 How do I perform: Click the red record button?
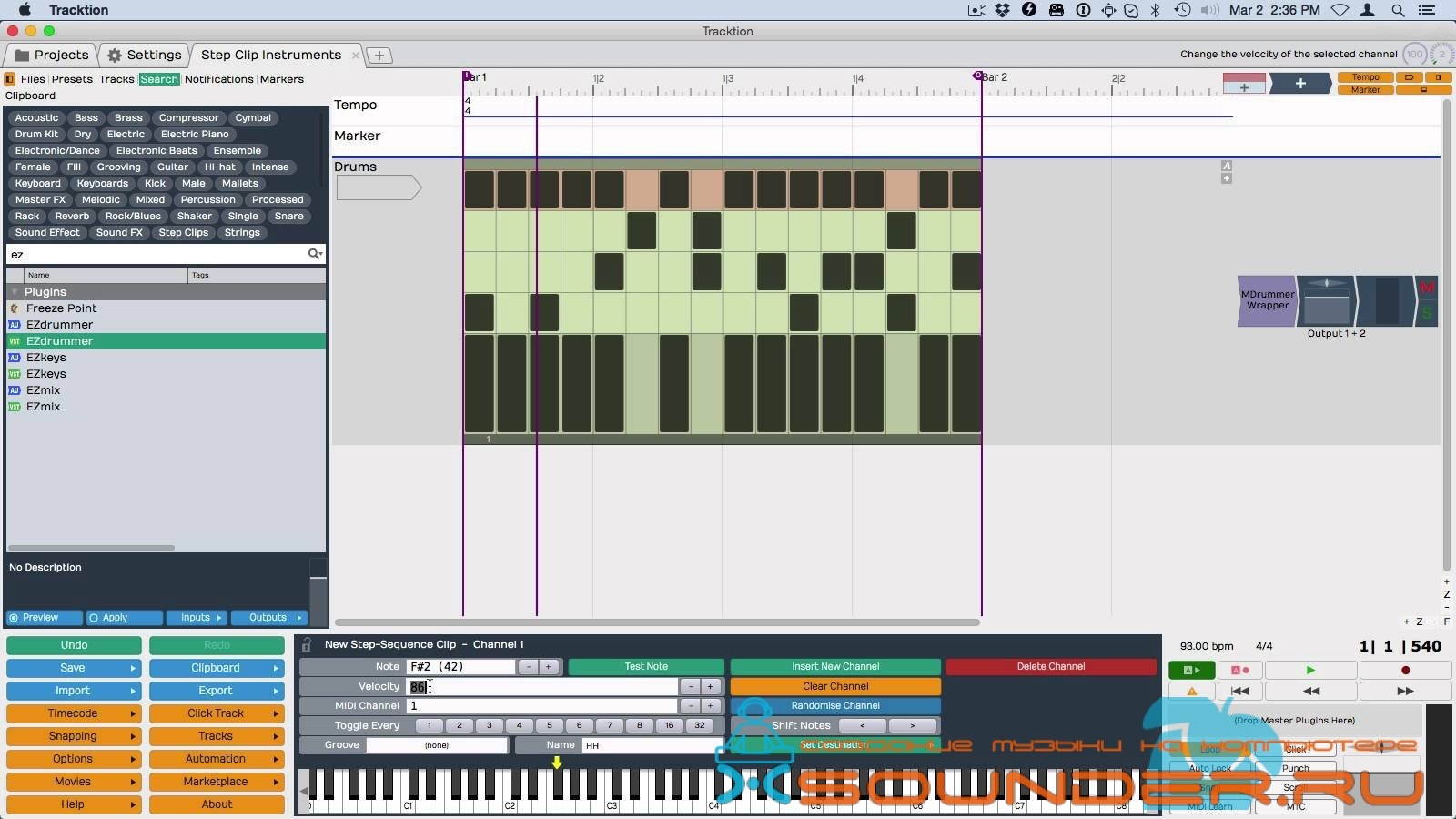coord(1405,670)
